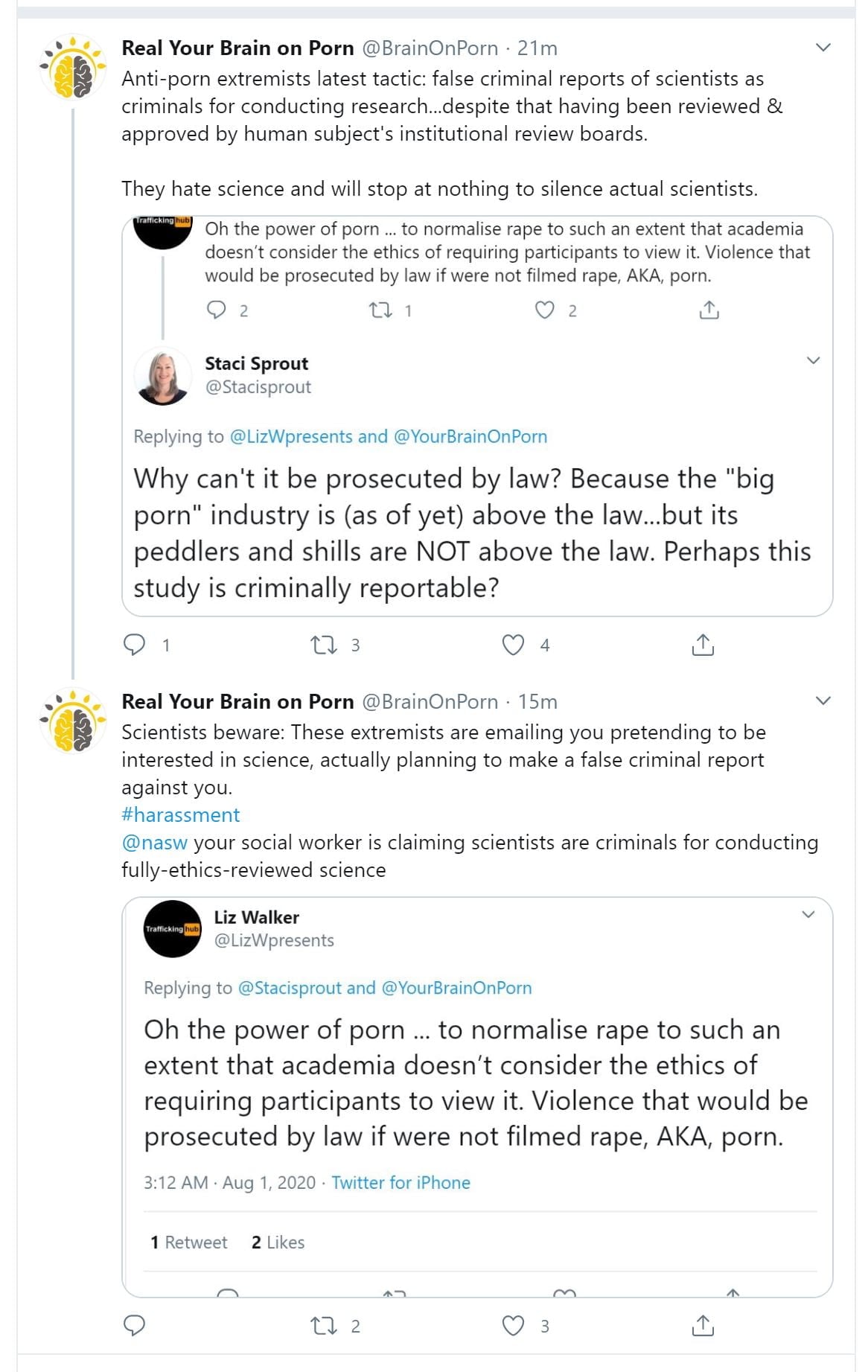Image resolution: width=868 pixels, height=1372 pixels.
Task: Reply to the second tweet posted 15m ago
Action: pos(134,1325)
